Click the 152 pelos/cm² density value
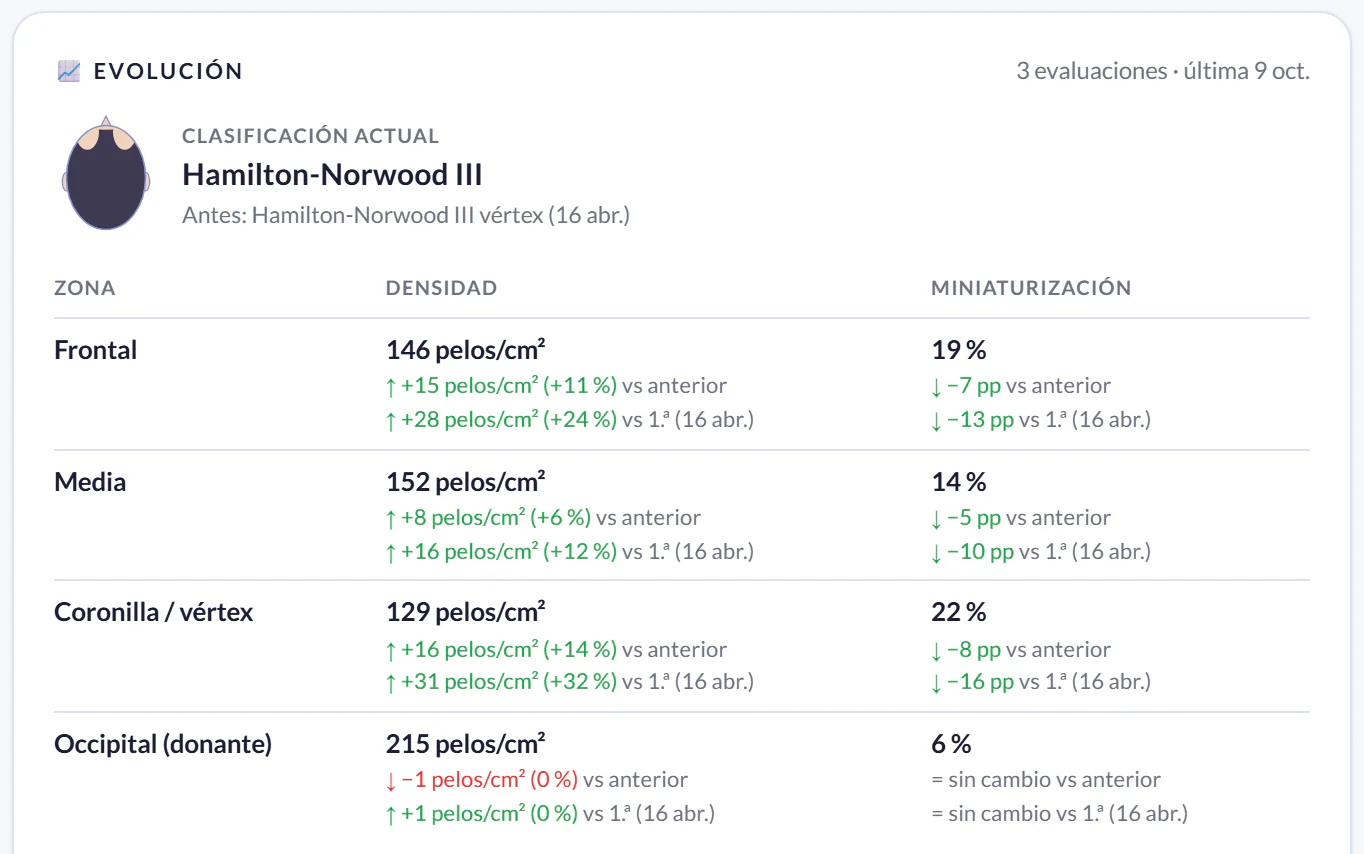 tap(466, 482)
